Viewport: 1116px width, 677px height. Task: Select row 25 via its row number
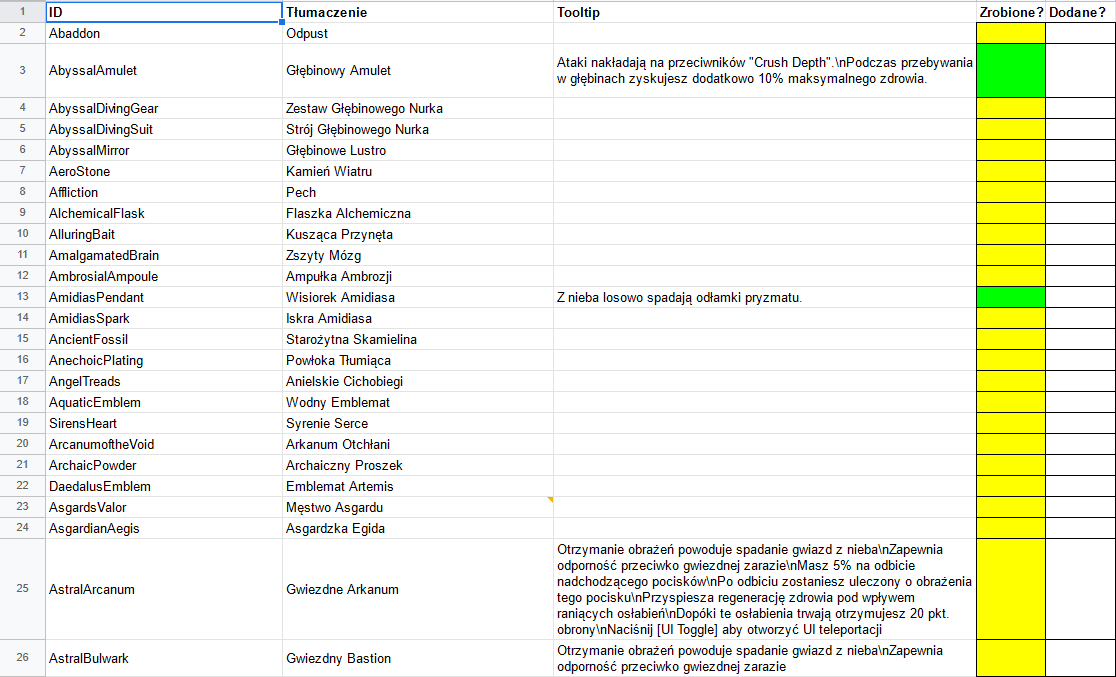[x=22, y=589]
